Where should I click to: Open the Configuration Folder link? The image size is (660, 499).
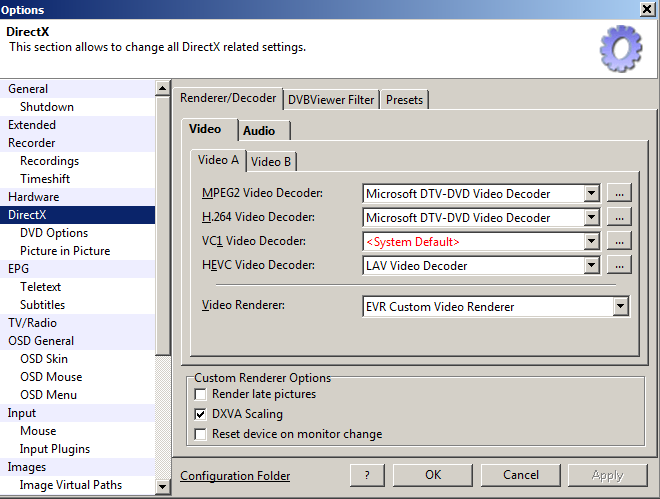235,476
